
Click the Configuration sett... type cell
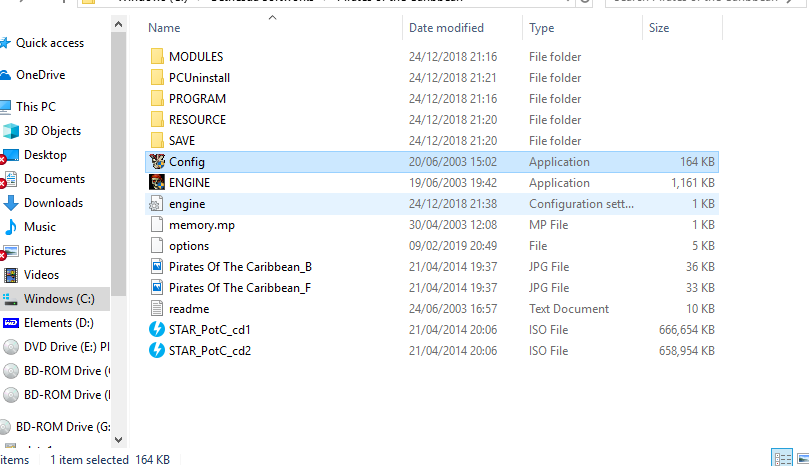(x=581, y=204)
